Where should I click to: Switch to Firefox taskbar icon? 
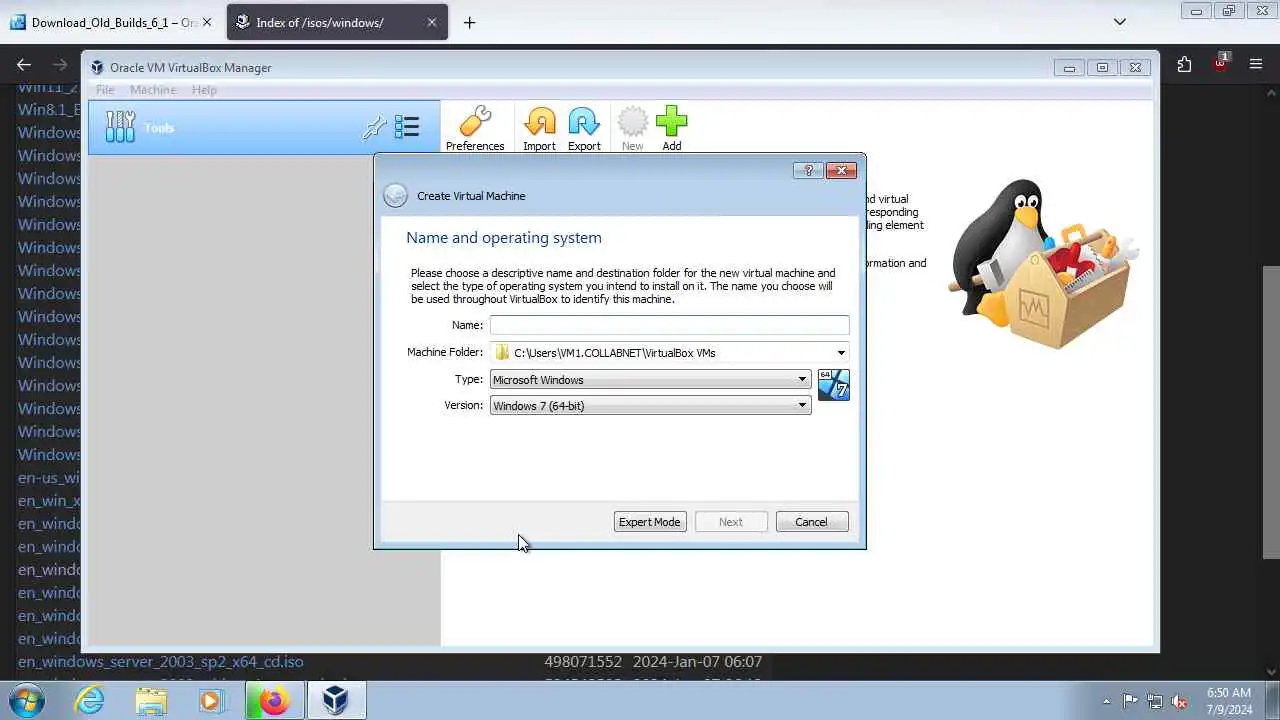pos(273,700)
